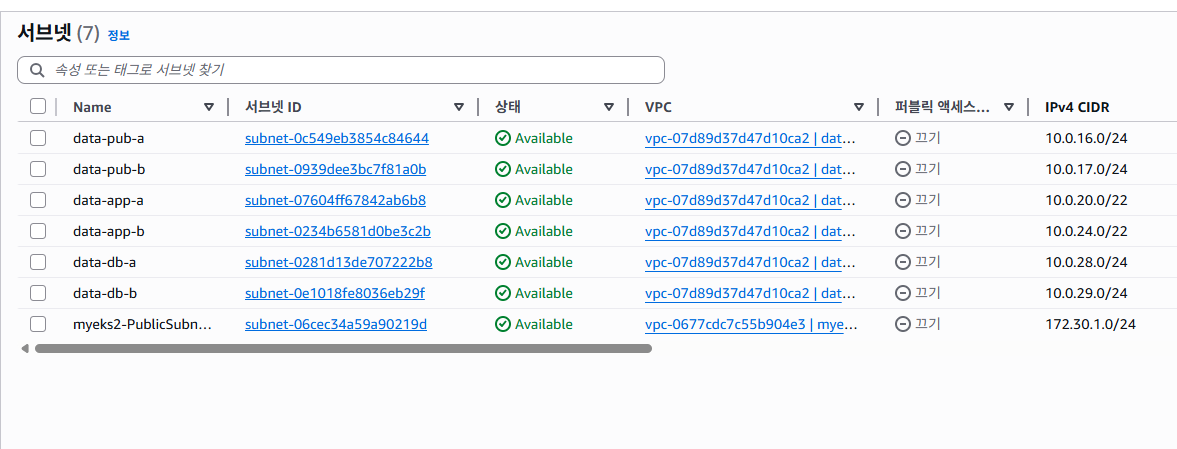Click the 끄기 off icon for data-db-b
1177x449 pixels.
[x=903, y=293]
